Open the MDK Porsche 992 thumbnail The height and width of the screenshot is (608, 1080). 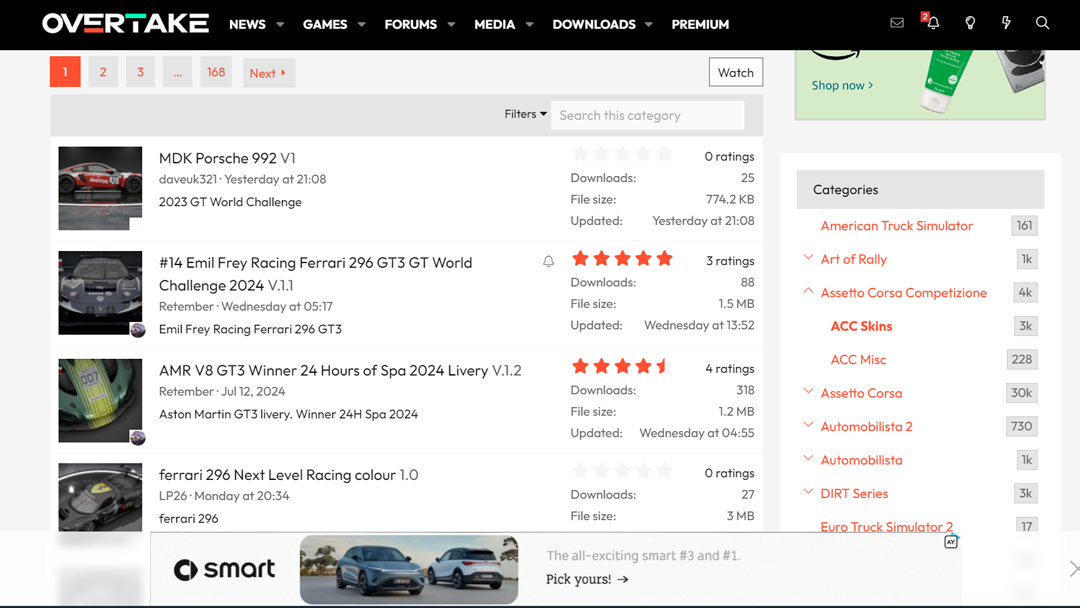click(x=100, y=188)
